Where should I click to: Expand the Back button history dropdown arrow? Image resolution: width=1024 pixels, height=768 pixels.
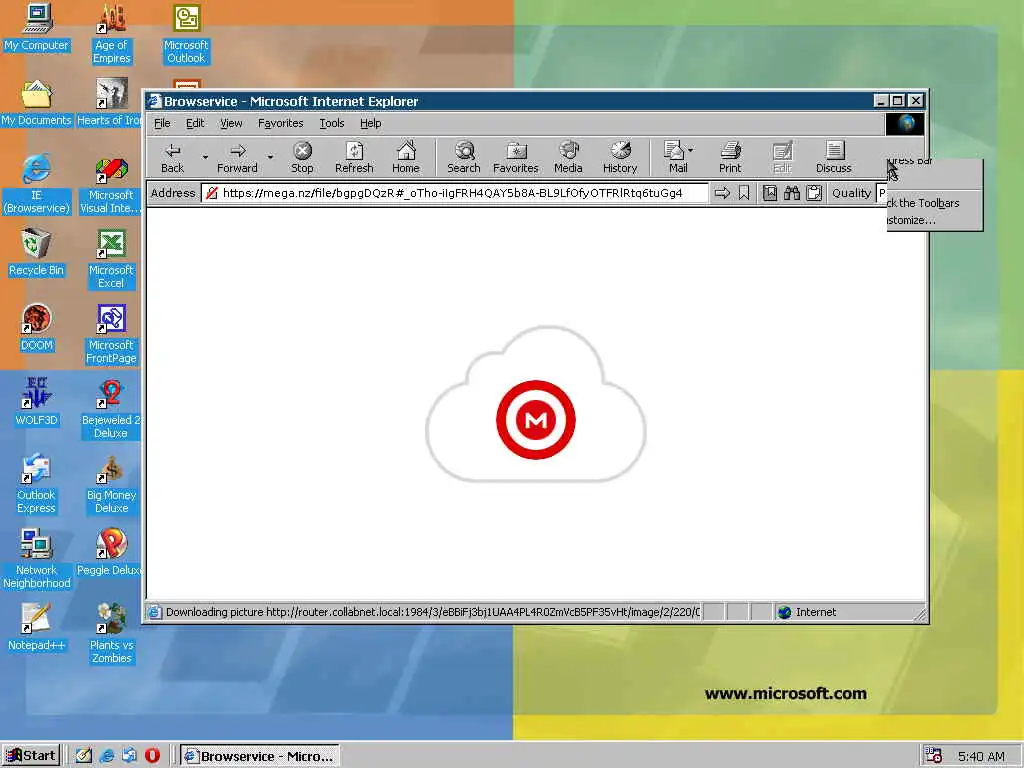(x=205, y=157)
